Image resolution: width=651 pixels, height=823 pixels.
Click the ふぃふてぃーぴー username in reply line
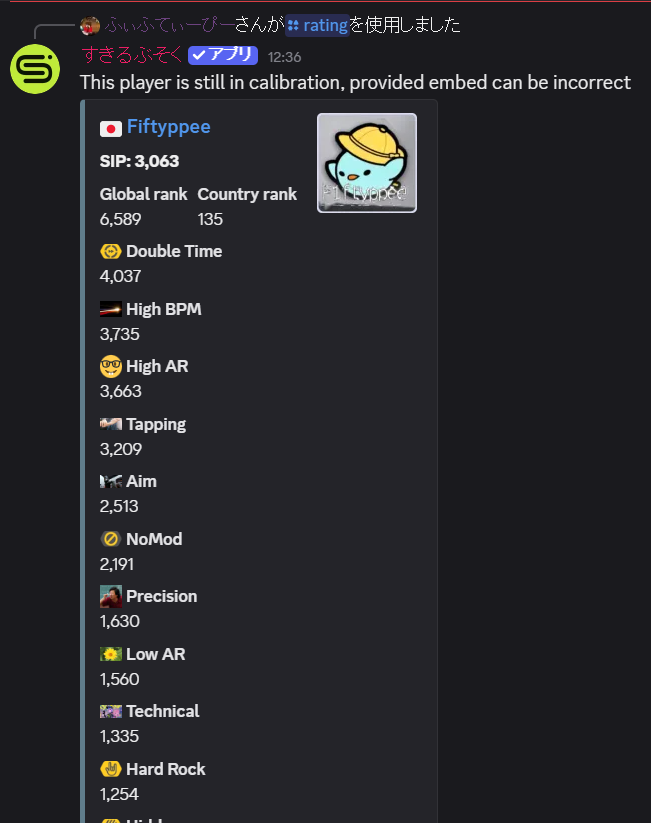[x=170, y=25]
